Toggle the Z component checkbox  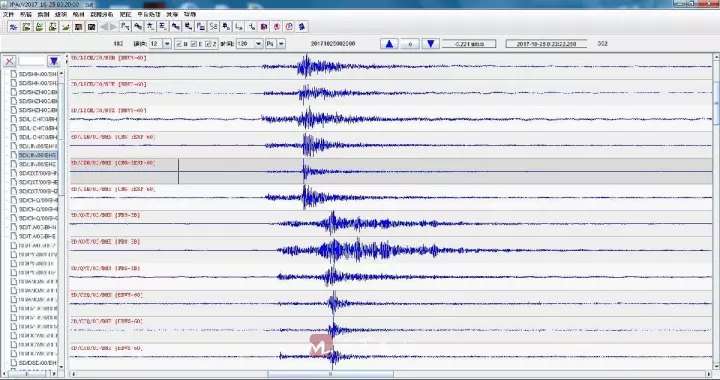tap(208, 44)
